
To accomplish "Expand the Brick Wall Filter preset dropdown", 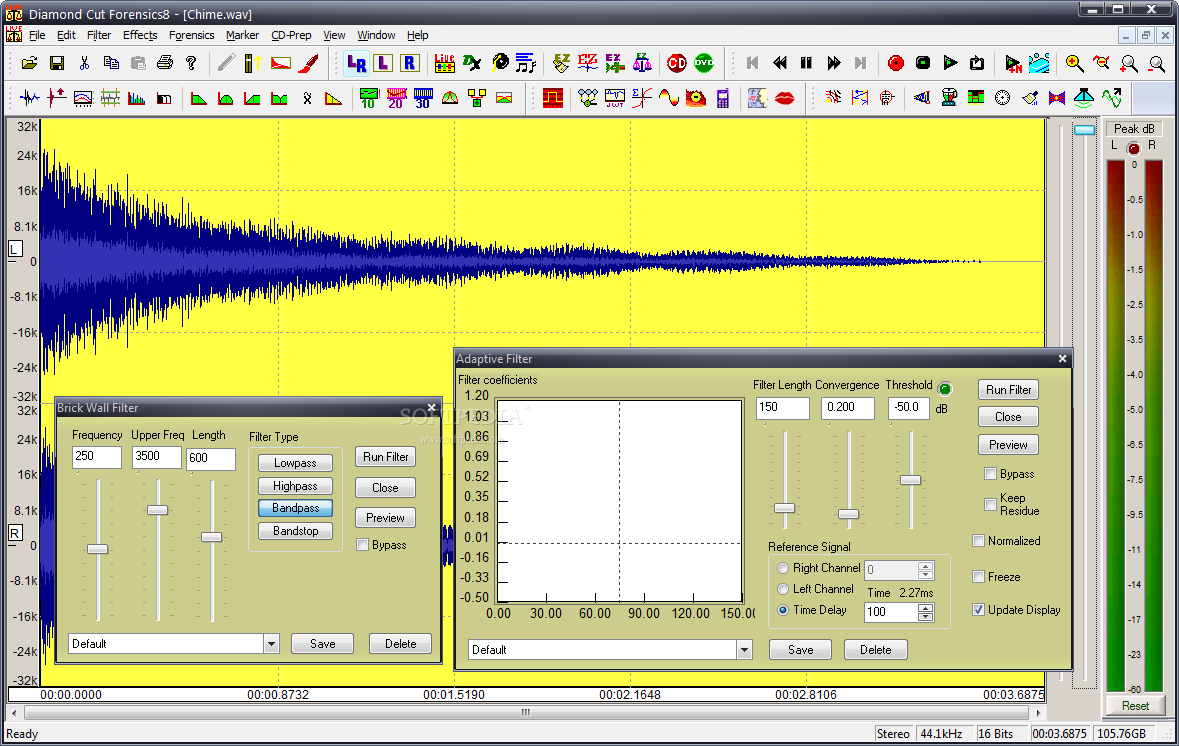I will click(x=271, y=644).
